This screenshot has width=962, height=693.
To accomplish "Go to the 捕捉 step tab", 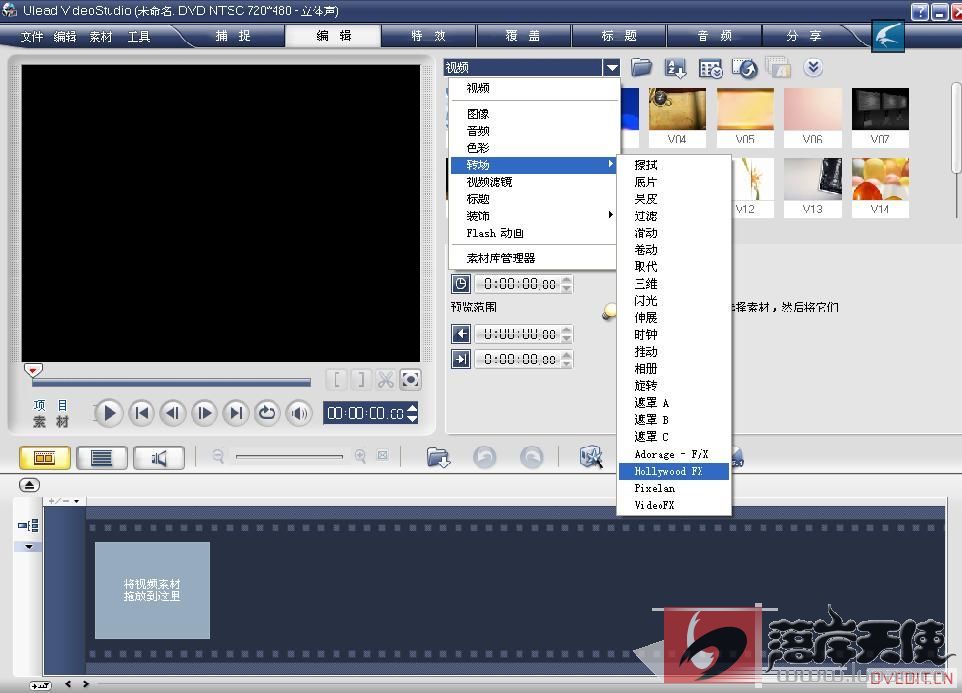I will click(233, 36).
